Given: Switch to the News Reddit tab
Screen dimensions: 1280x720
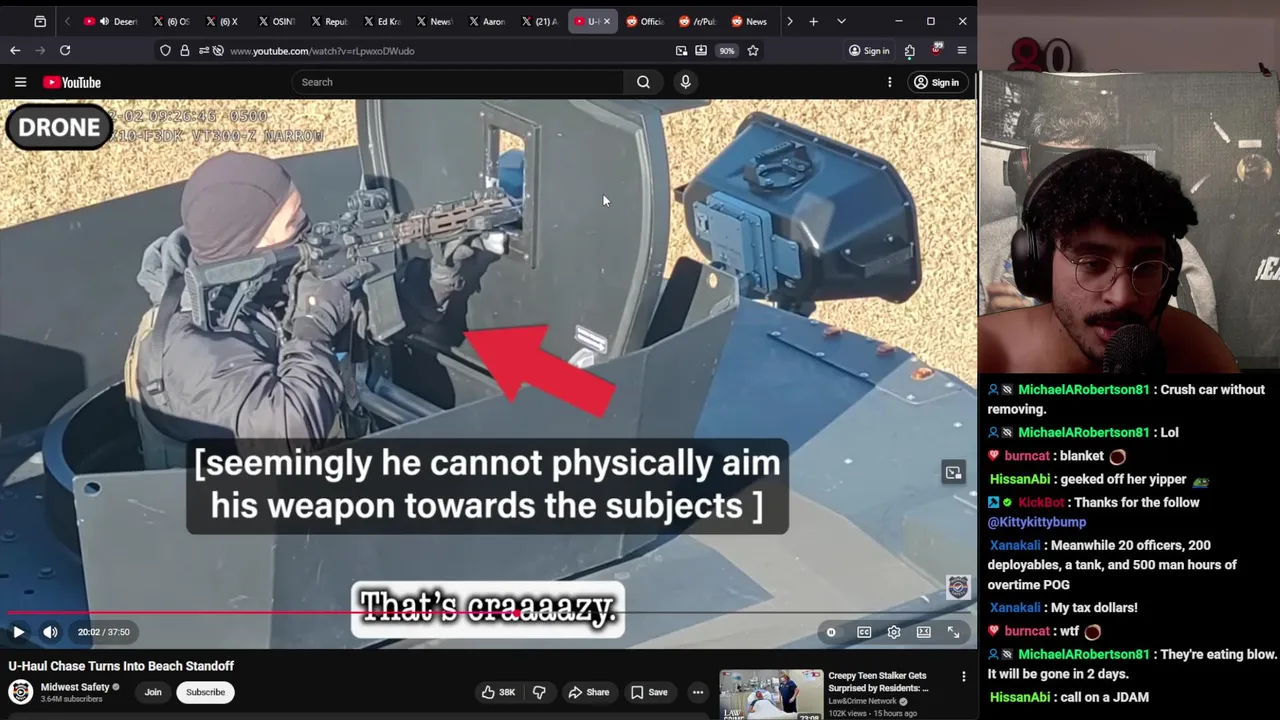Looking at the screenshot, I should 749,21.
